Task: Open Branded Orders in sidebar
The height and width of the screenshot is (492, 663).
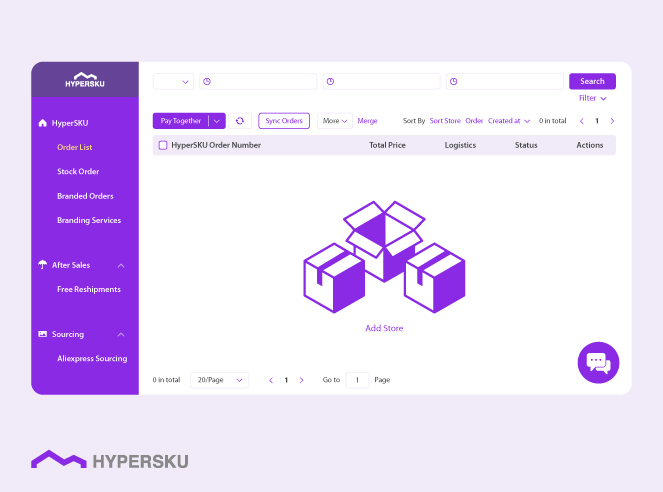Action: pos(85,196)
